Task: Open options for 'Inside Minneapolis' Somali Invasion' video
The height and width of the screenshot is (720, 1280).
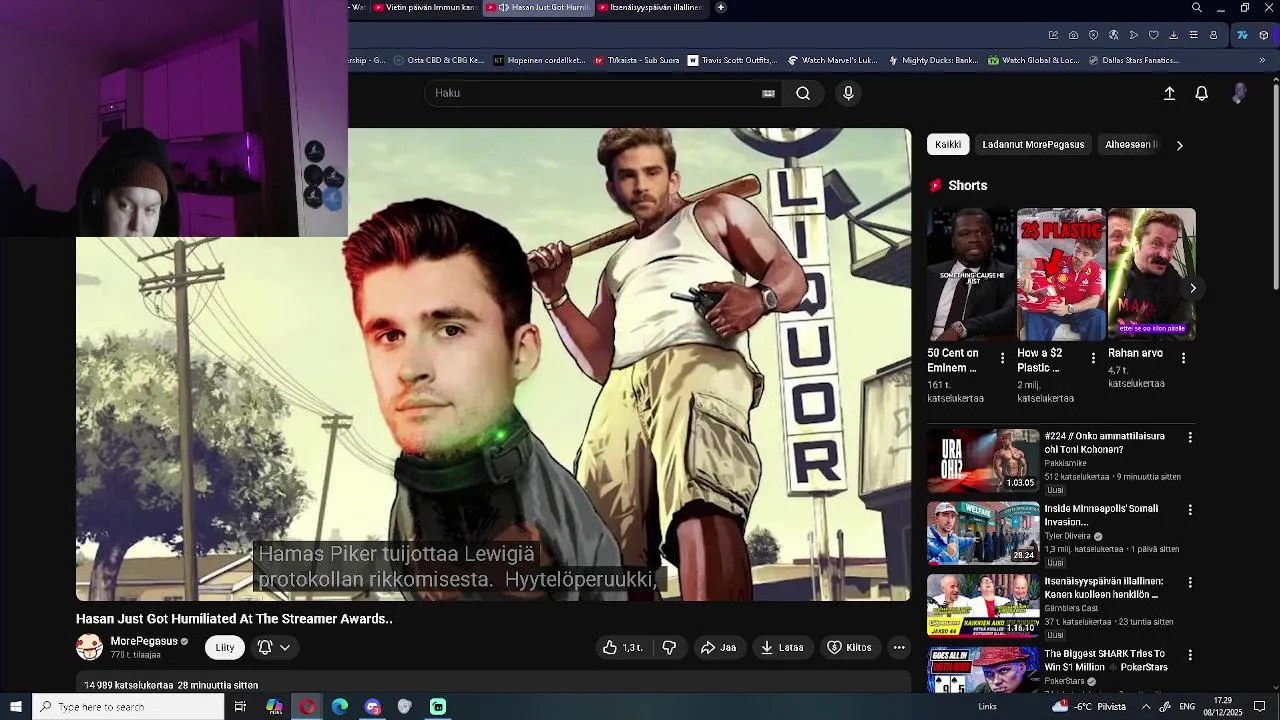Action: click(1190, 509)
